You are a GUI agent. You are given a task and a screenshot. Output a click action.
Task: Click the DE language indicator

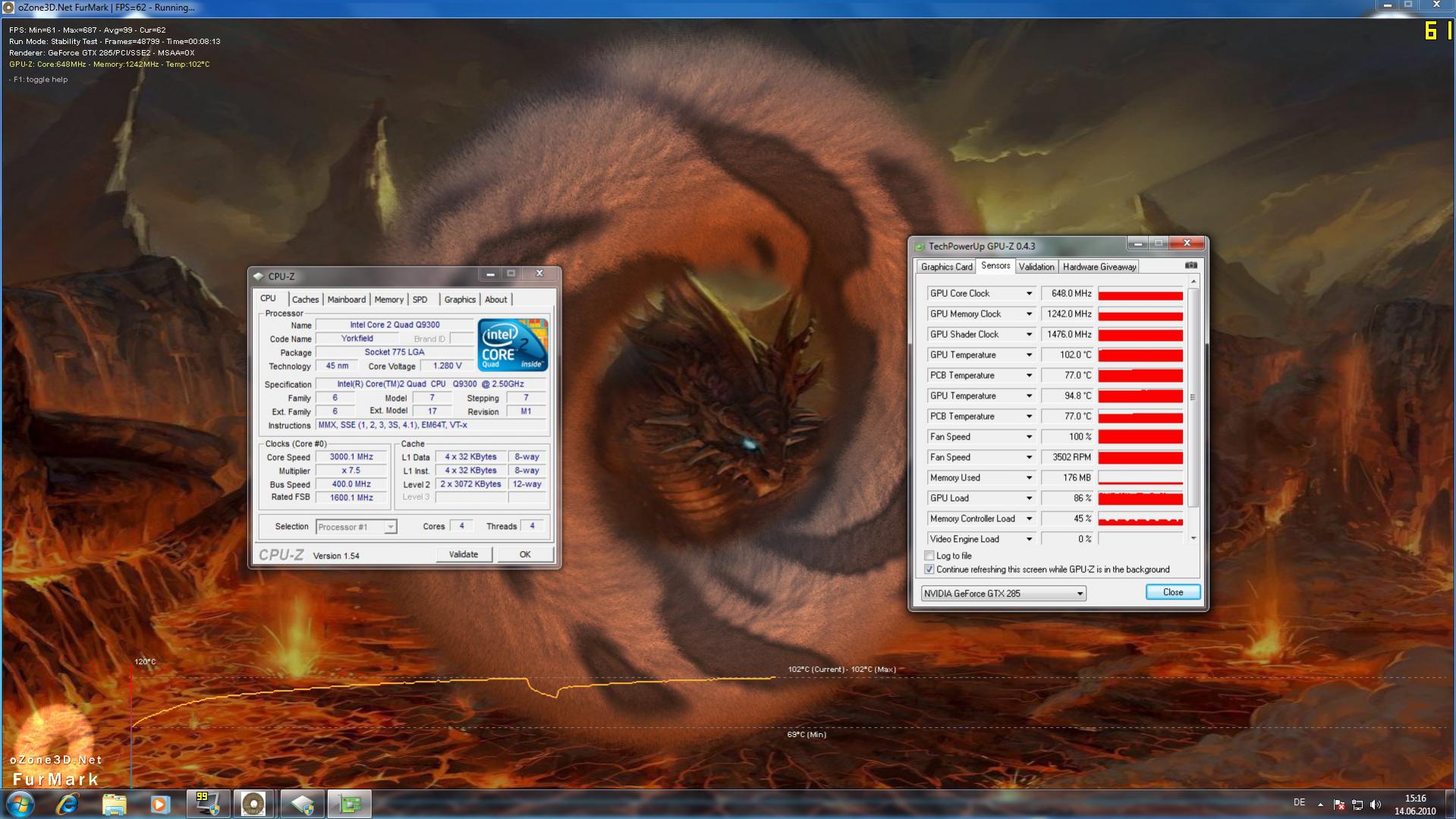click(x=1299, y=802)
